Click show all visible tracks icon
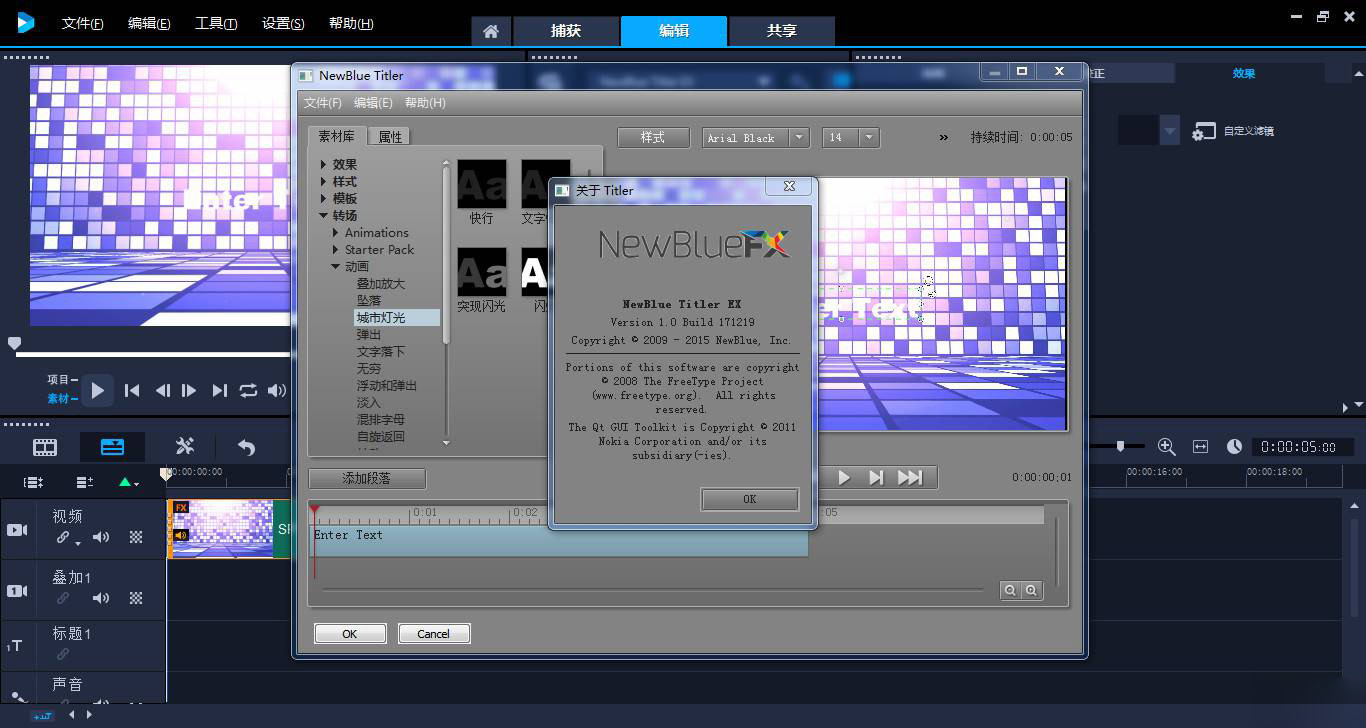 (x=33, y=482)
